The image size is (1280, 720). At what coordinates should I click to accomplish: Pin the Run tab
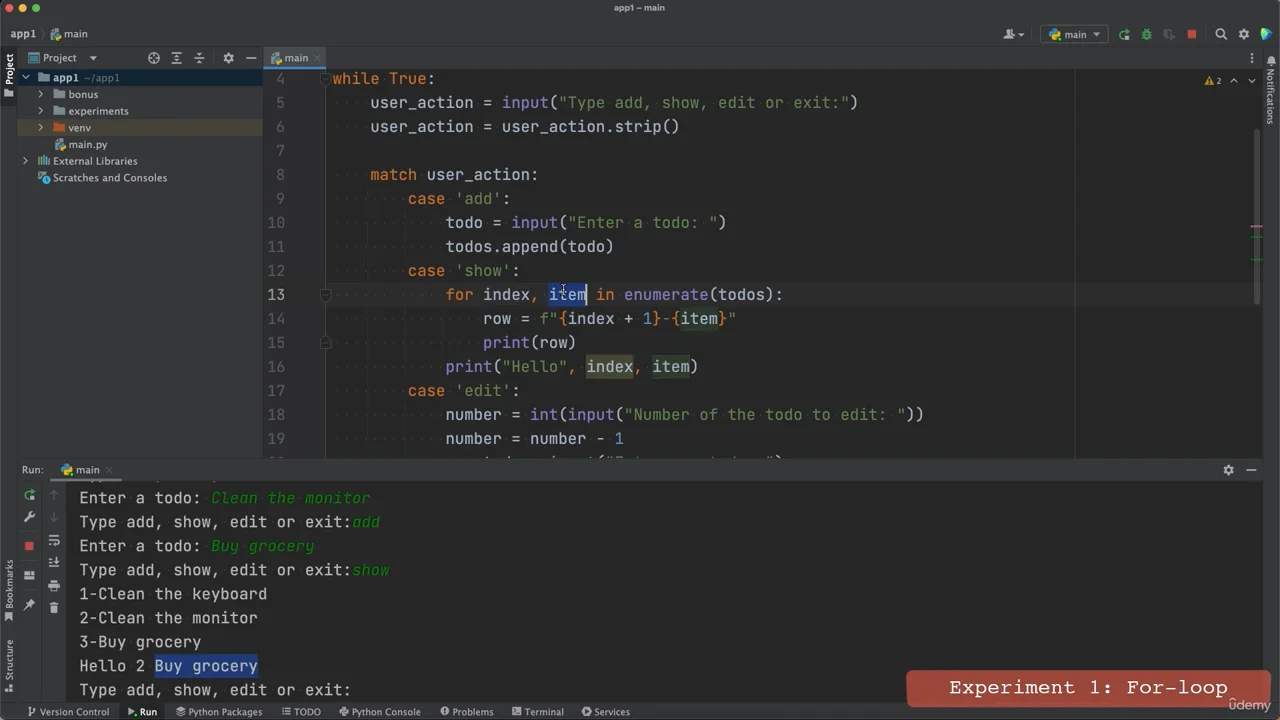coord(29,605)
